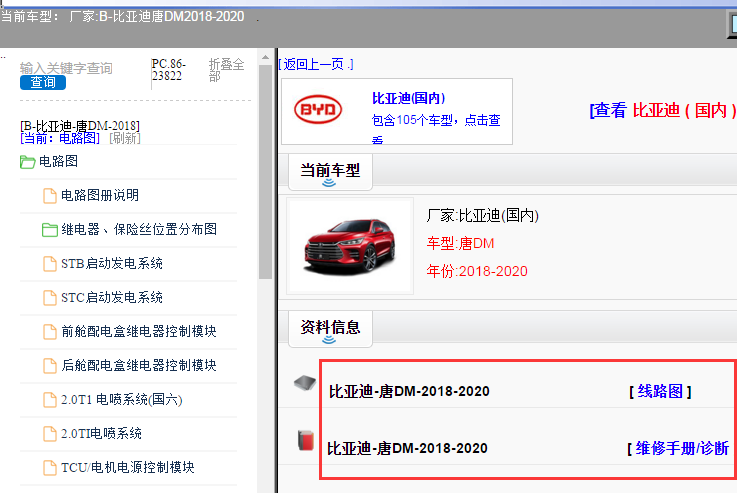Click the 当前：电路图 link
This screenshot has width=737, height=493.
[x=60, y=138]
